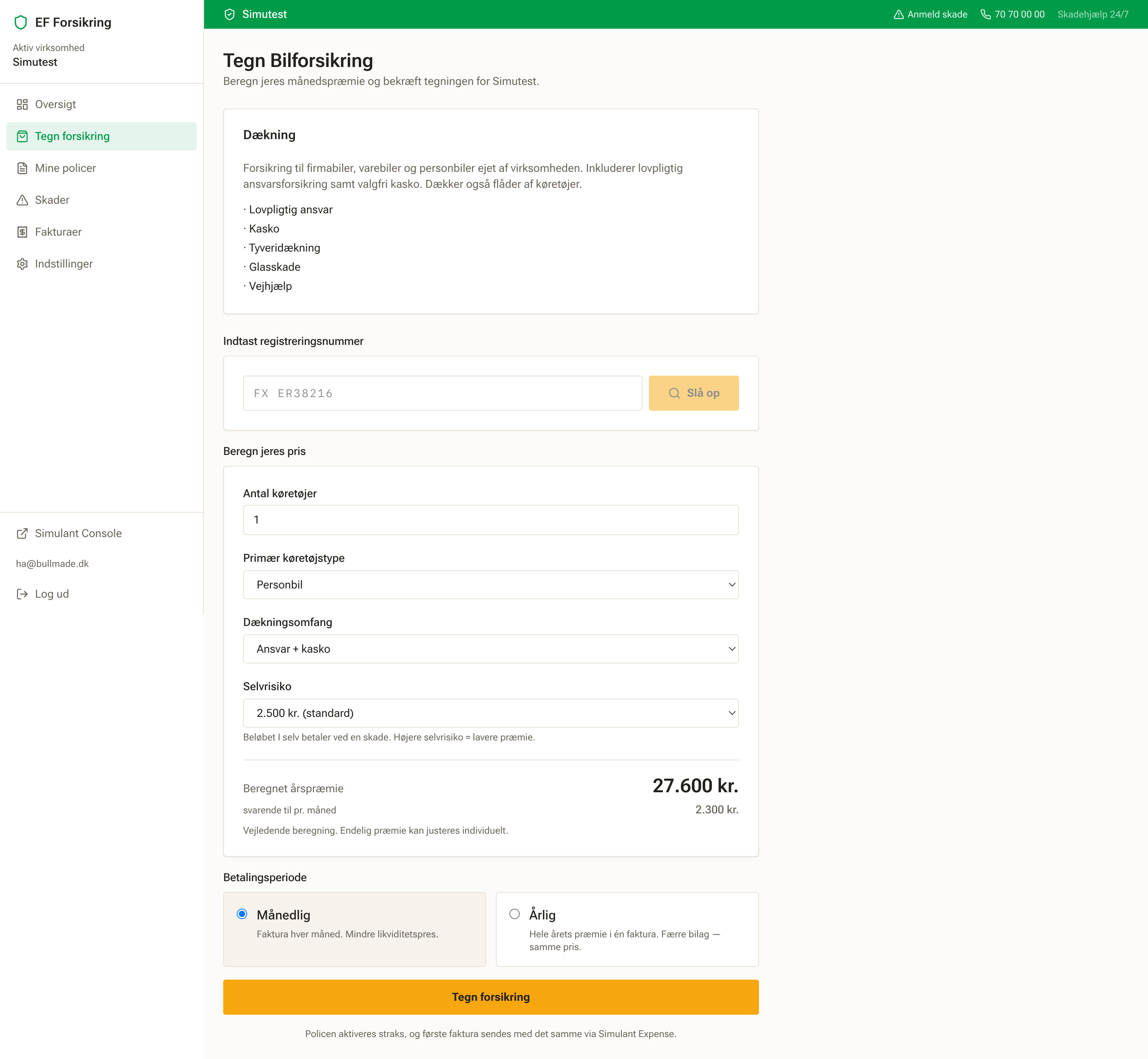
Task: Click the Tegn Bilforsikring heading
Action: (298, 61)
